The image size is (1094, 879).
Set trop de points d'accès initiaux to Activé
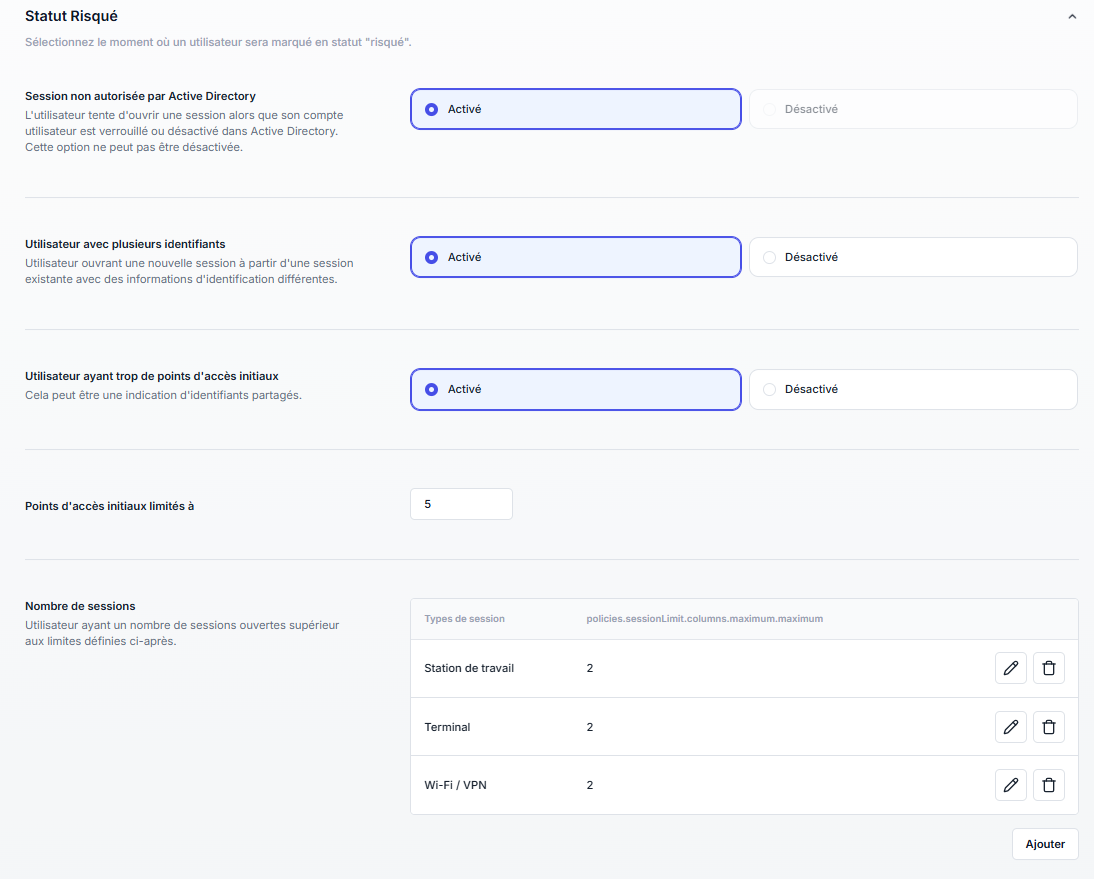(x=575, y=389)
